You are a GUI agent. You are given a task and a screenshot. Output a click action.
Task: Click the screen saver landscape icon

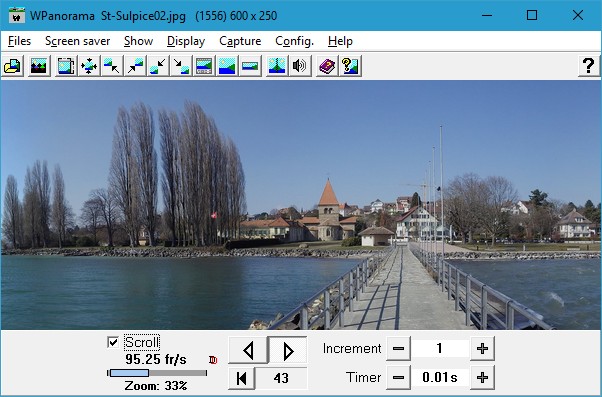[39, 66]
